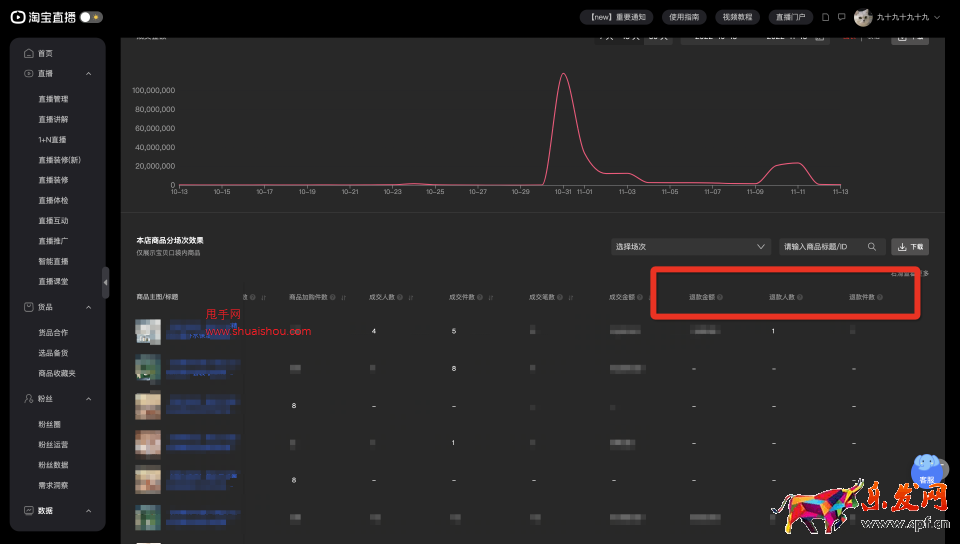Open the 使用指南 guide button
Screen dimensions: 960x544
point(685,17)
